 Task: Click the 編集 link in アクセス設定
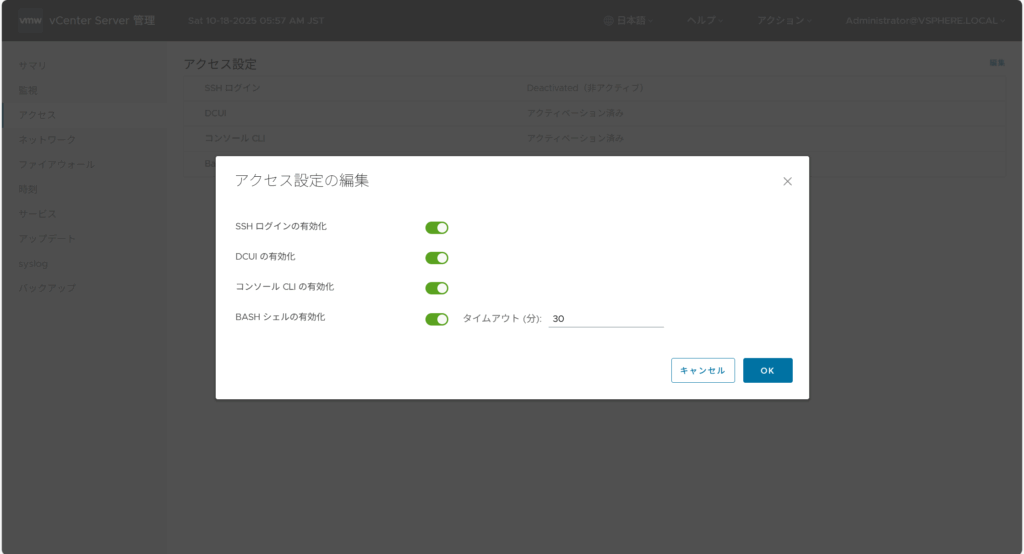[996, 63]
